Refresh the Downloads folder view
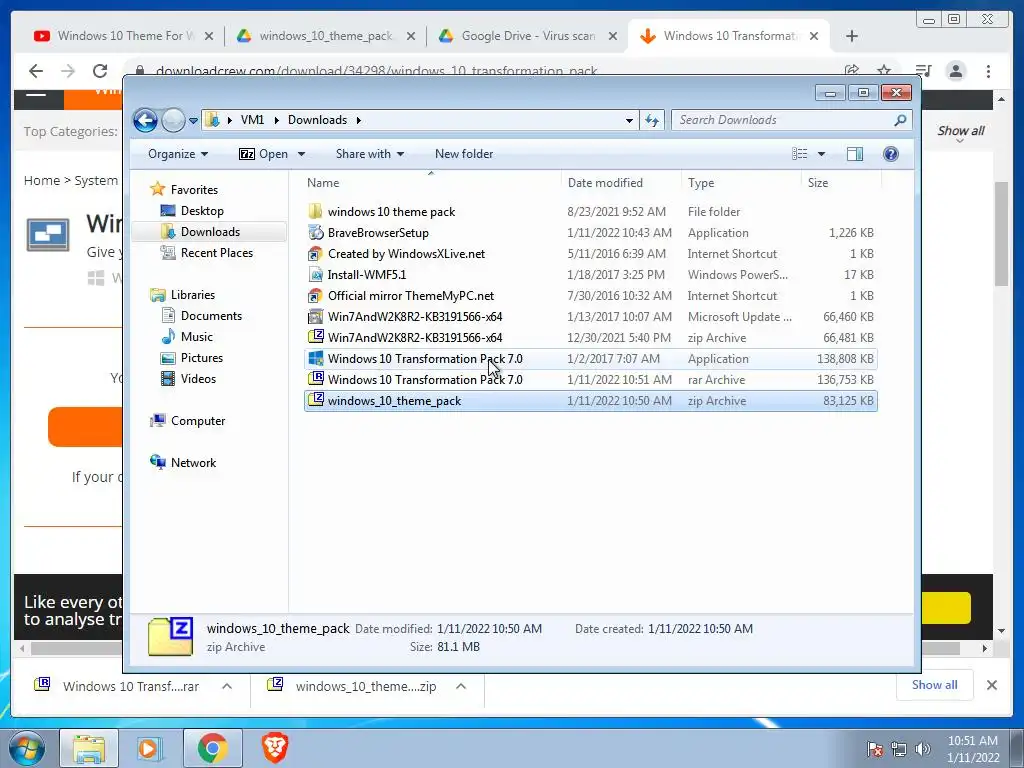The width and height of the screenshot is (1024, 768). click(x=652, y=120)
